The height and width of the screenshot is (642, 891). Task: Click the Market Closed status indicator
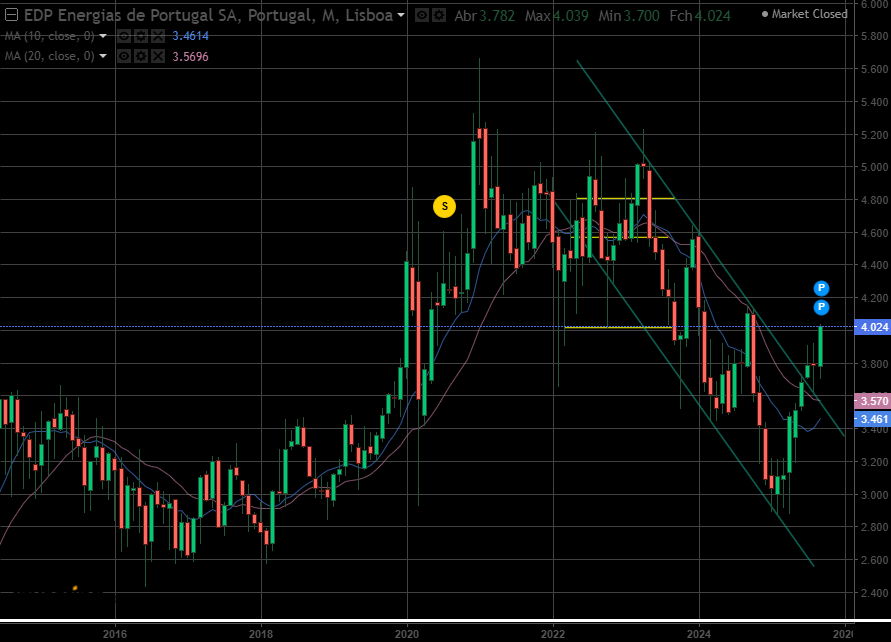click(805, 14)
